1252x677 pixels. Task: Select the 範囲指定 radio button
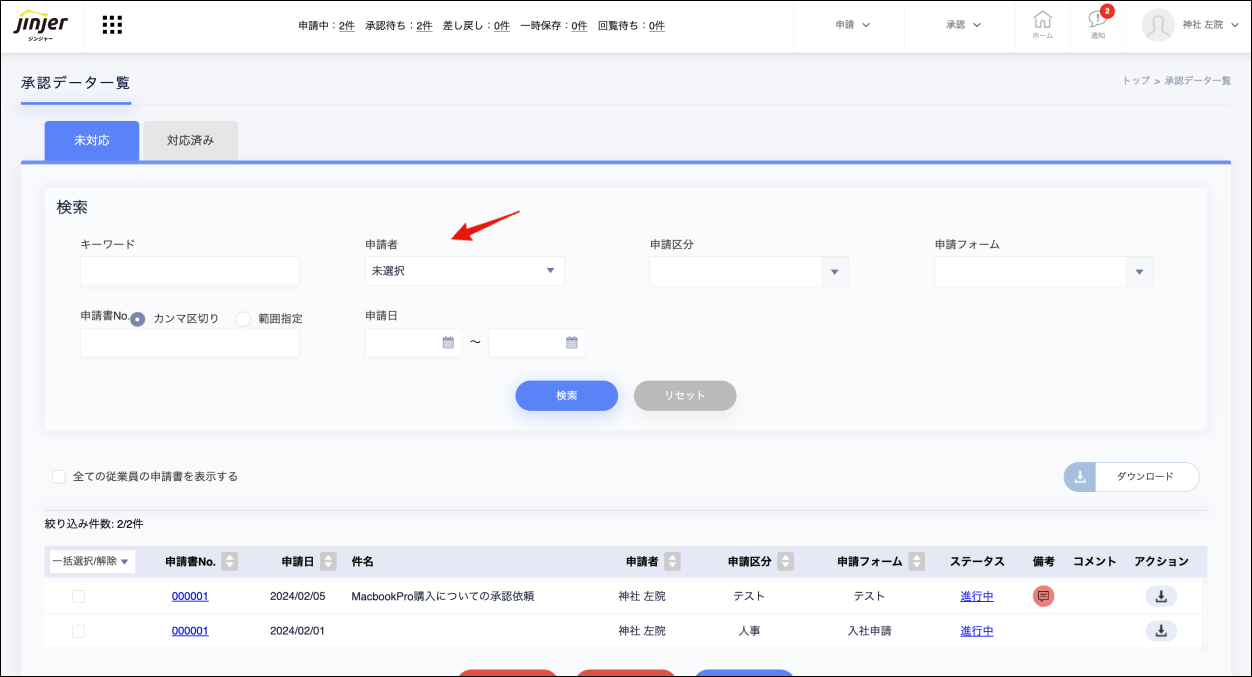pyautogui.click(x=243, y=319)
